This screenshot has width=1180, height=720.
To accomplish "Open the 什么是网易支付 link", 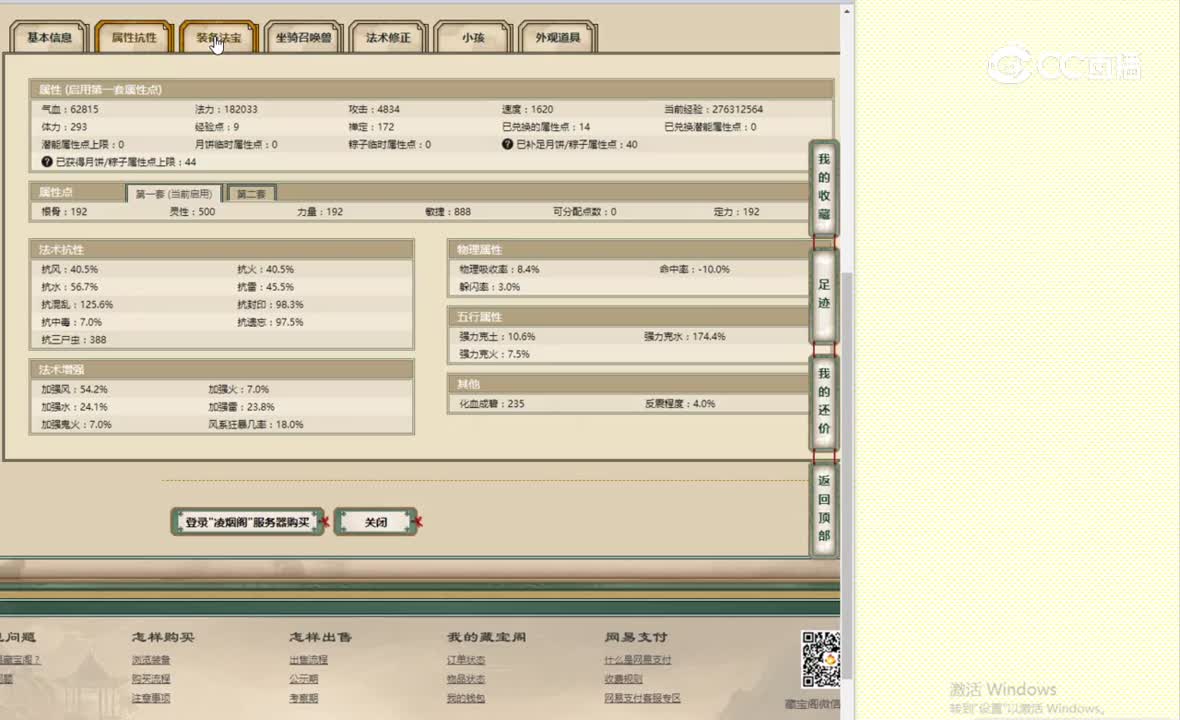I will coord(637,660).
